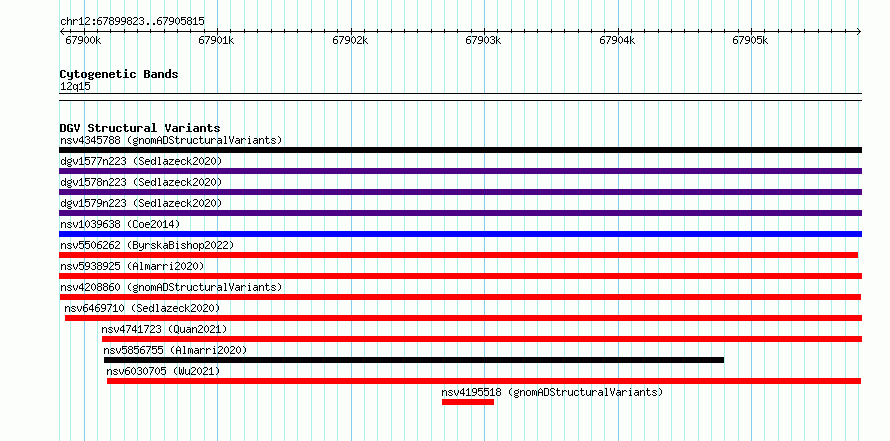
Task: Click the red nsv5938925 variant bar
Action: click(460, 276)
